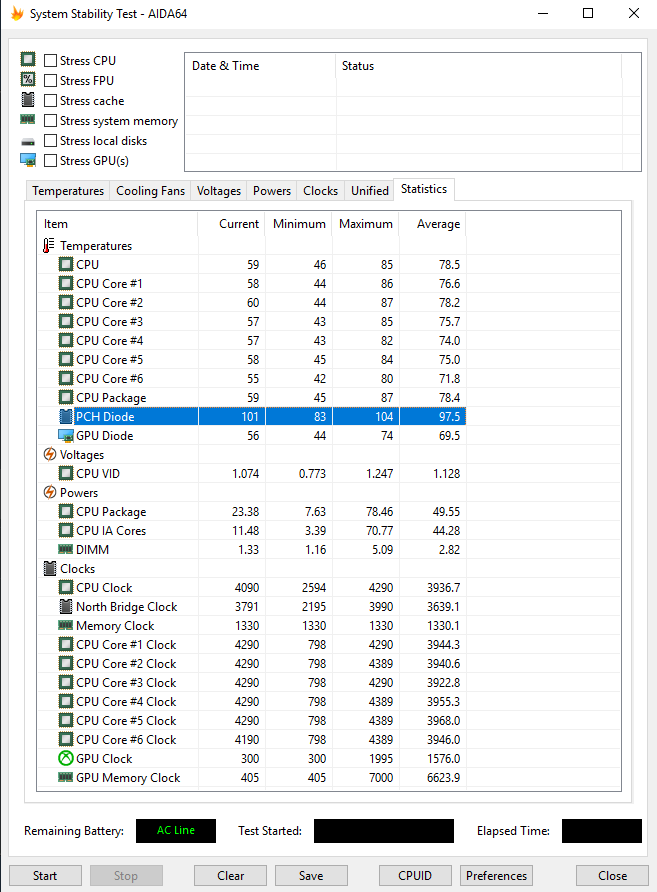Select the CPU Core #2 Clock row label

[126, 663]
